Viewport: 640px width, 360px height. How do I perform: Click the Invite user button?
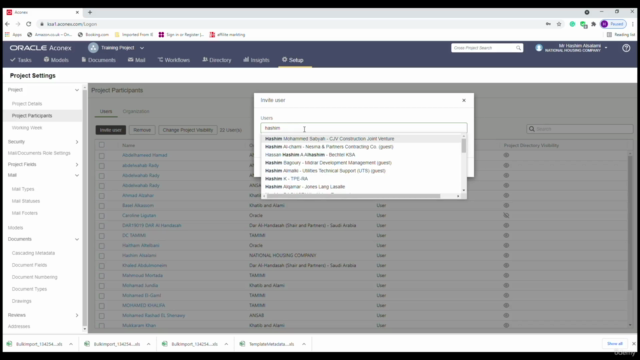pyautogui.click(x=111, y=130)
